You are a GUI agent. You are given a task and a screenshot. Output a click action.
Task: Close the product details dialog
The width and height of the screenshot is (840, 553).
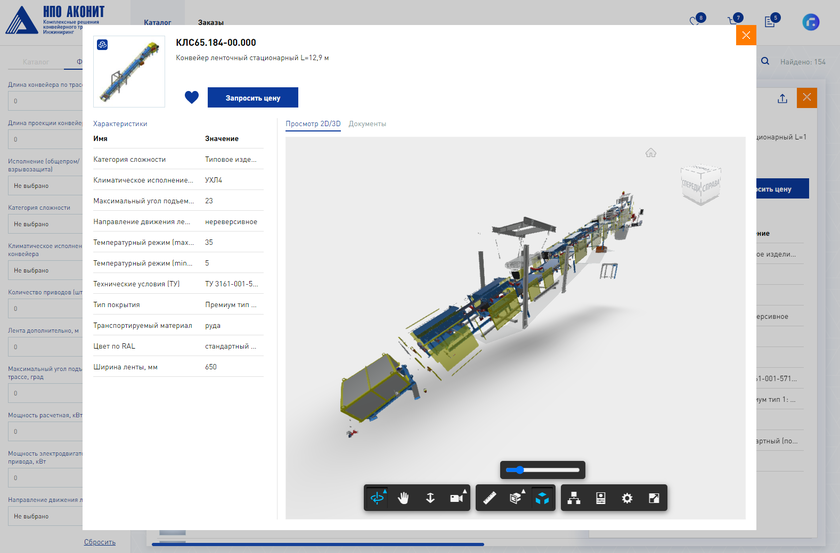(x=745, y=35)
